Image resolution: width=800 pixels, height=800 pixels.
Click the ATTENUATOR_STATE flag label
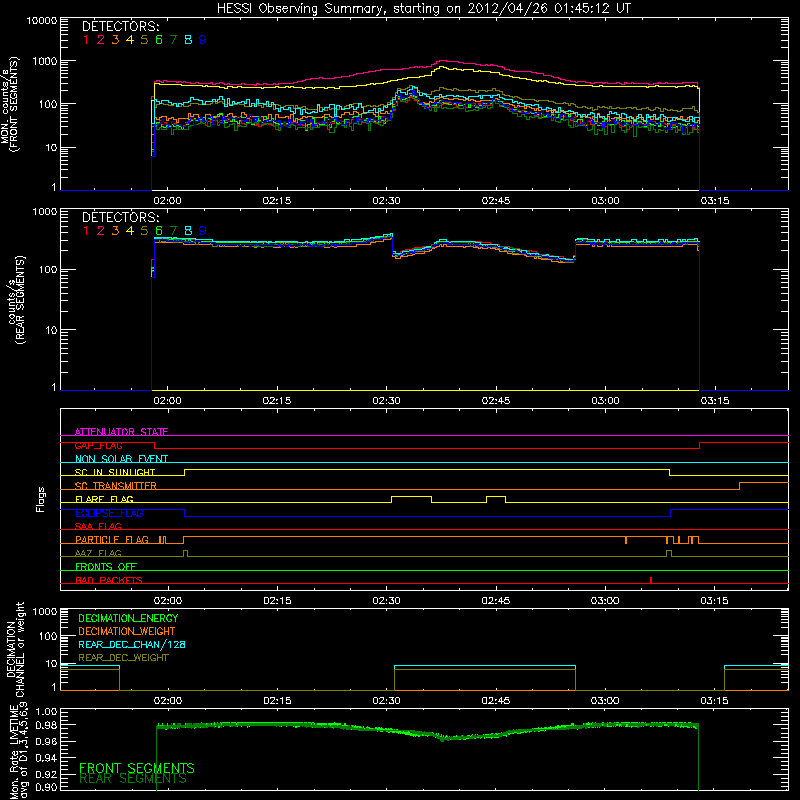point(121,432)
